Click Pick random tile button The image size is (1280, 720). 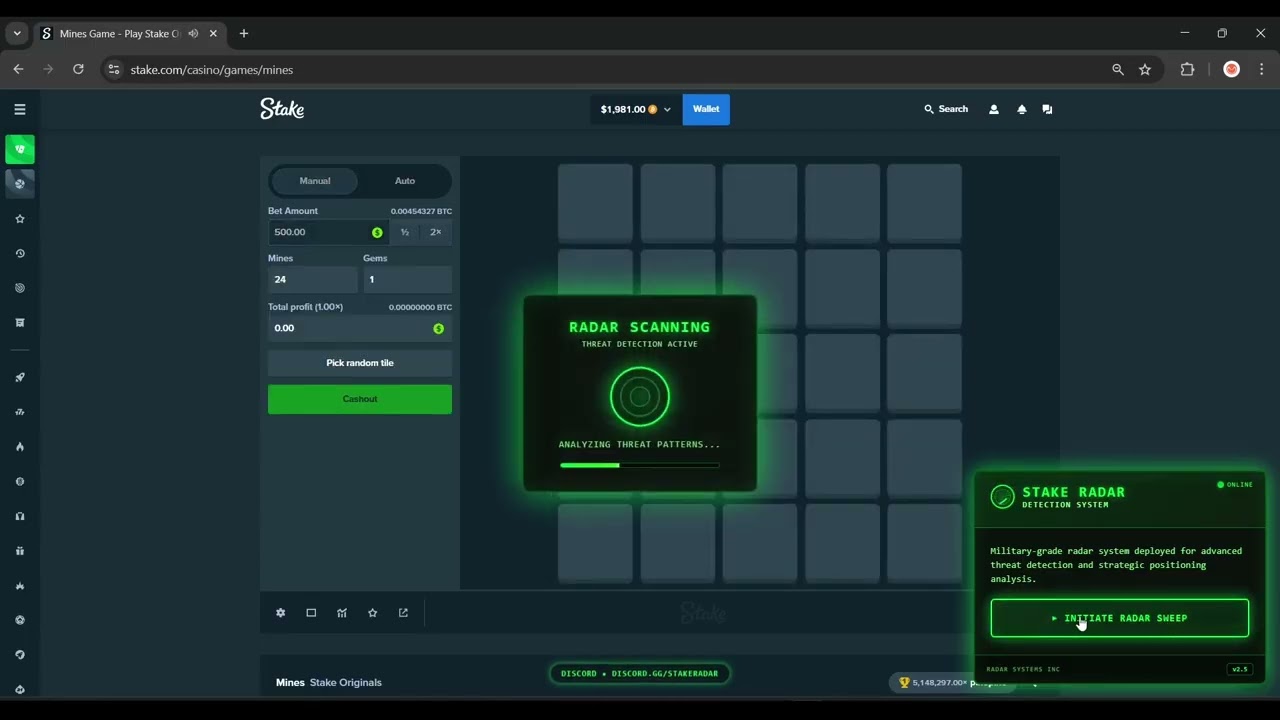click(360, 363)
